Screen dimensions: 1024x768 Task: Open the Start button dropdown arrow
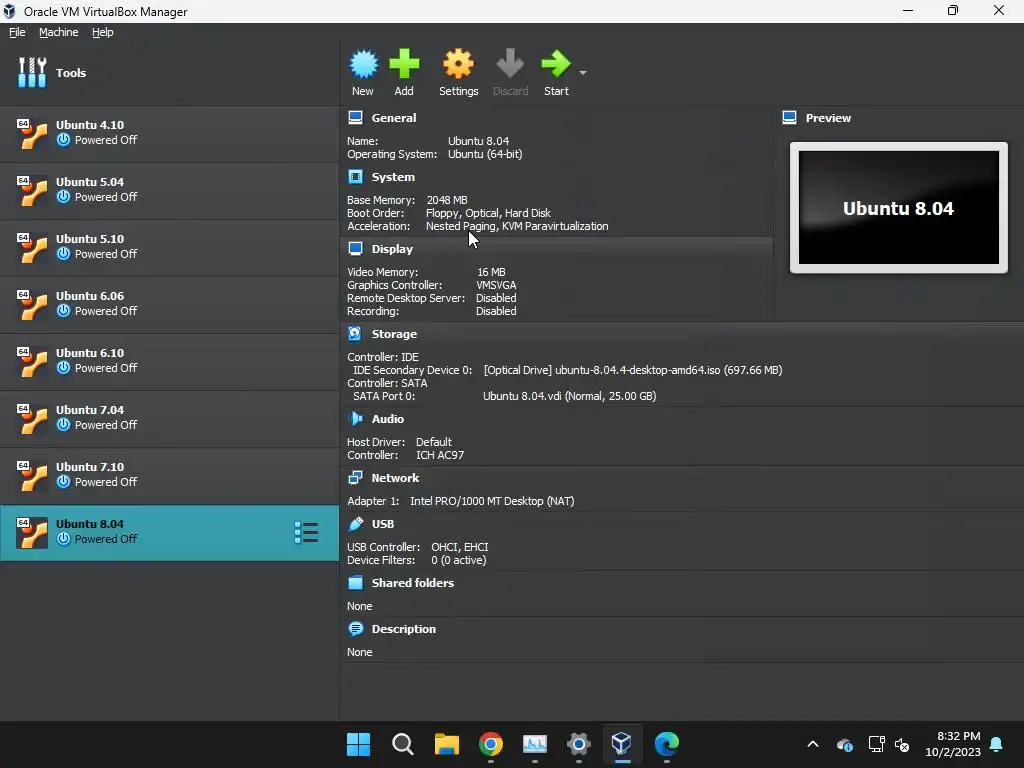point(583,72)
